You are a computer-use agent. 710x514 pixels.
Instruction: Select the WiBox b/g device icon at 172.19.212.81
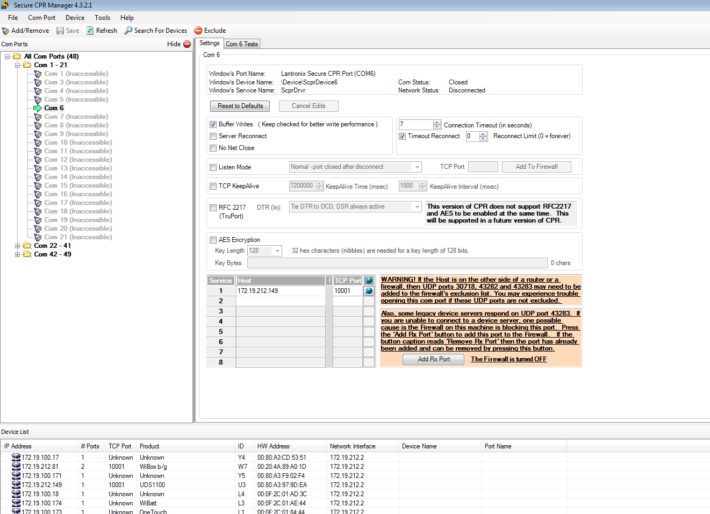(x=15, y=466)
